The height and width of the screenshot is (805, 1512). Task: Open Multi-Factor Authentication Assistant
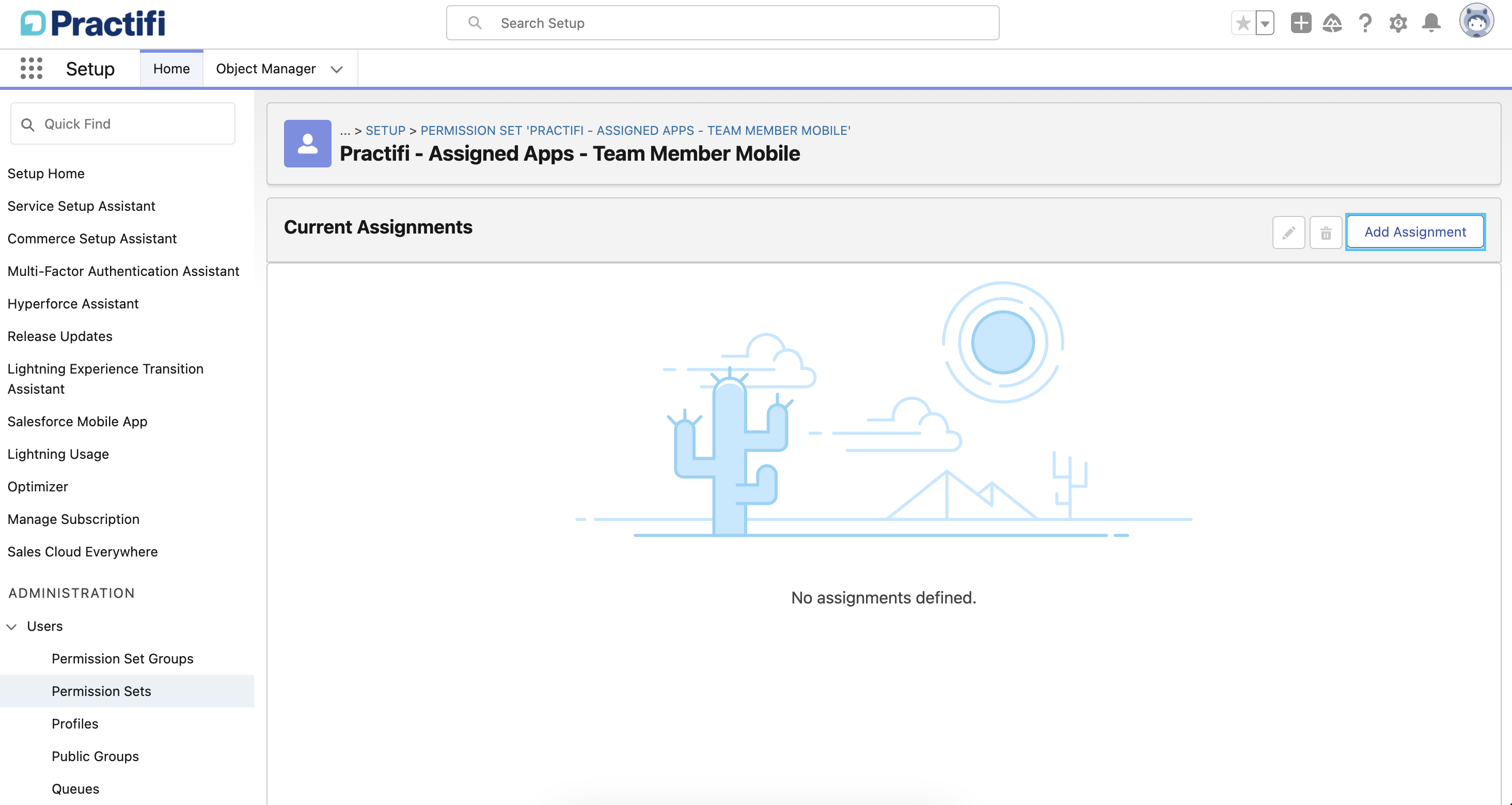point(123,271)
